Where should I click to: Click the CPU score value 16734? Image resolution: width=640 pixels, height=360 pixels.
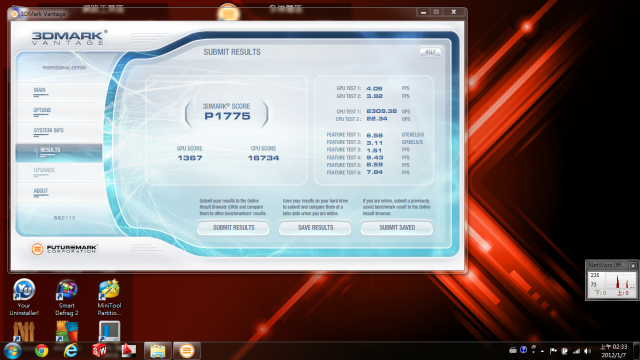click(x=263, y=158)
